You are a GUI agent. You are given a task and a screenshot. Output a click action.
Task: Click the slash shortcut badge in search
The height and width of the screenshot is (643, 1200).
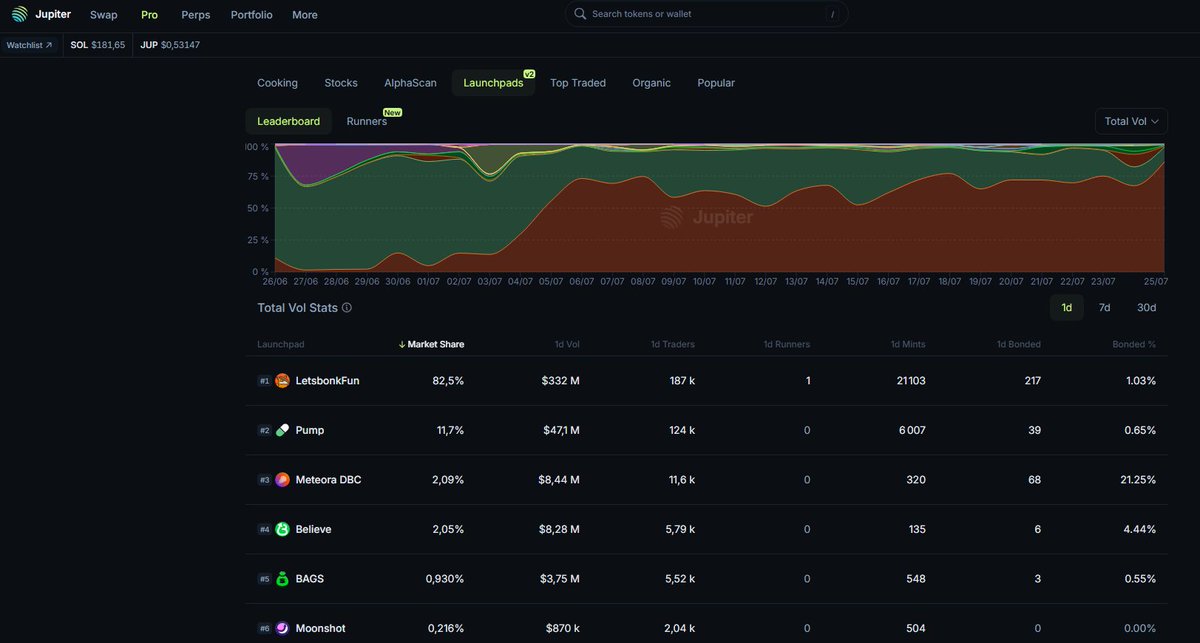(x=832, y=14)
